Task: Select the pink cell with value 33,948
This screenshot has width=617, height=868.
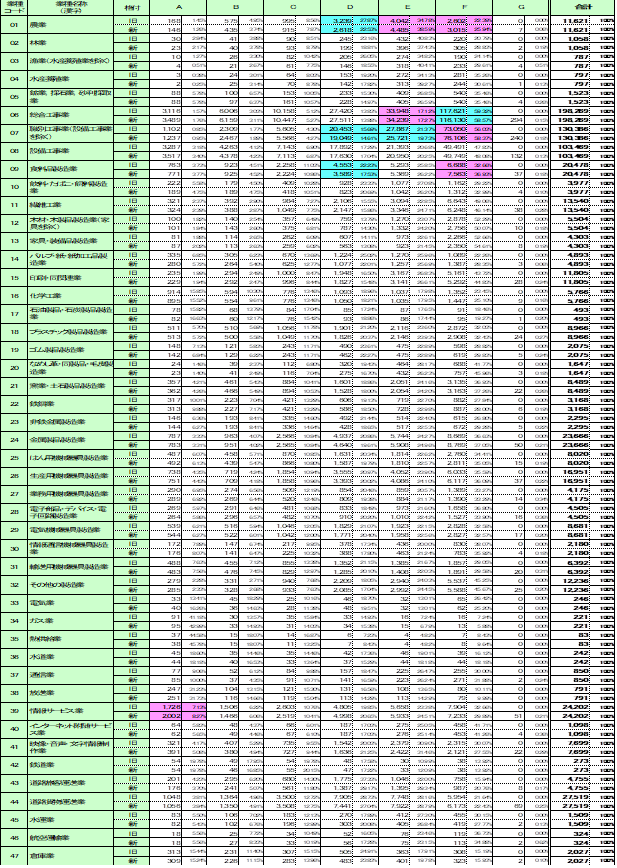Action: [396, 110]
